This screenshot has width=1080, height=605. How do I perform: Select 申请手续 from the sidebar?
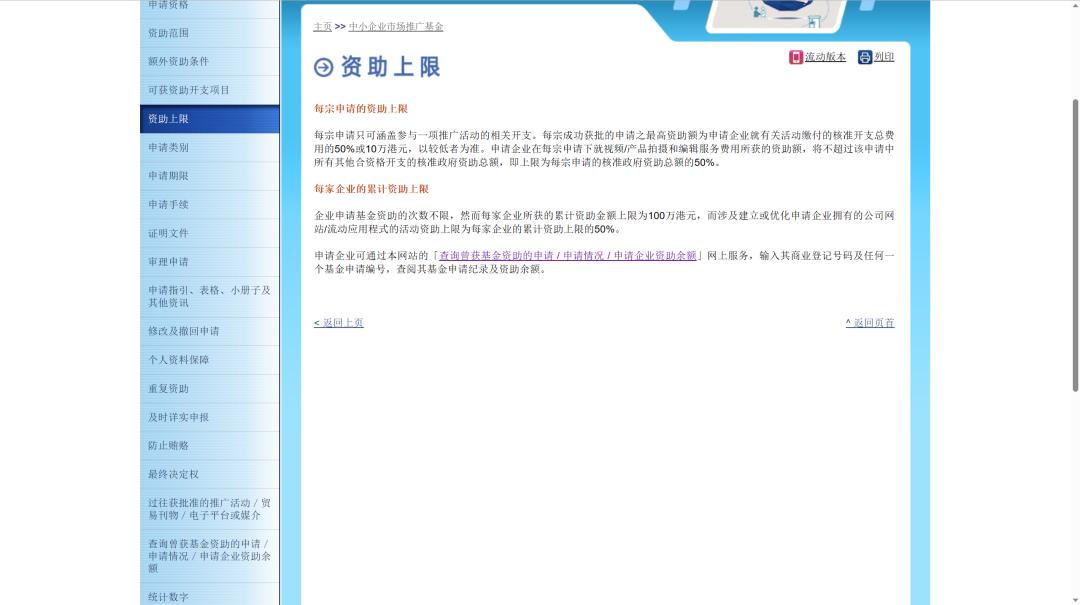click(170, 204)
